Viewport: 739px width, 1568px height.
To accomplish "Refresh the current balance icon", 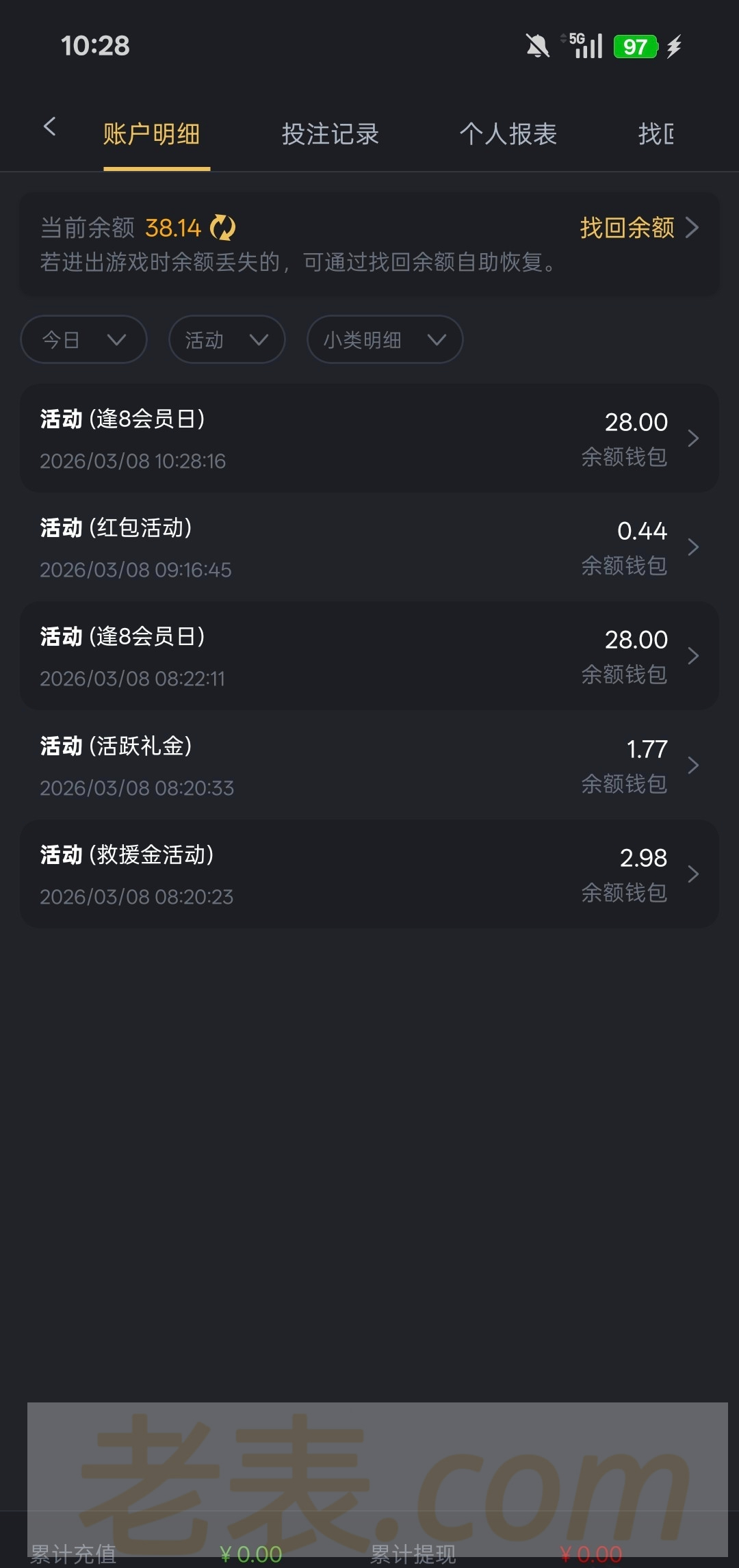I will (x=222, y=228).
